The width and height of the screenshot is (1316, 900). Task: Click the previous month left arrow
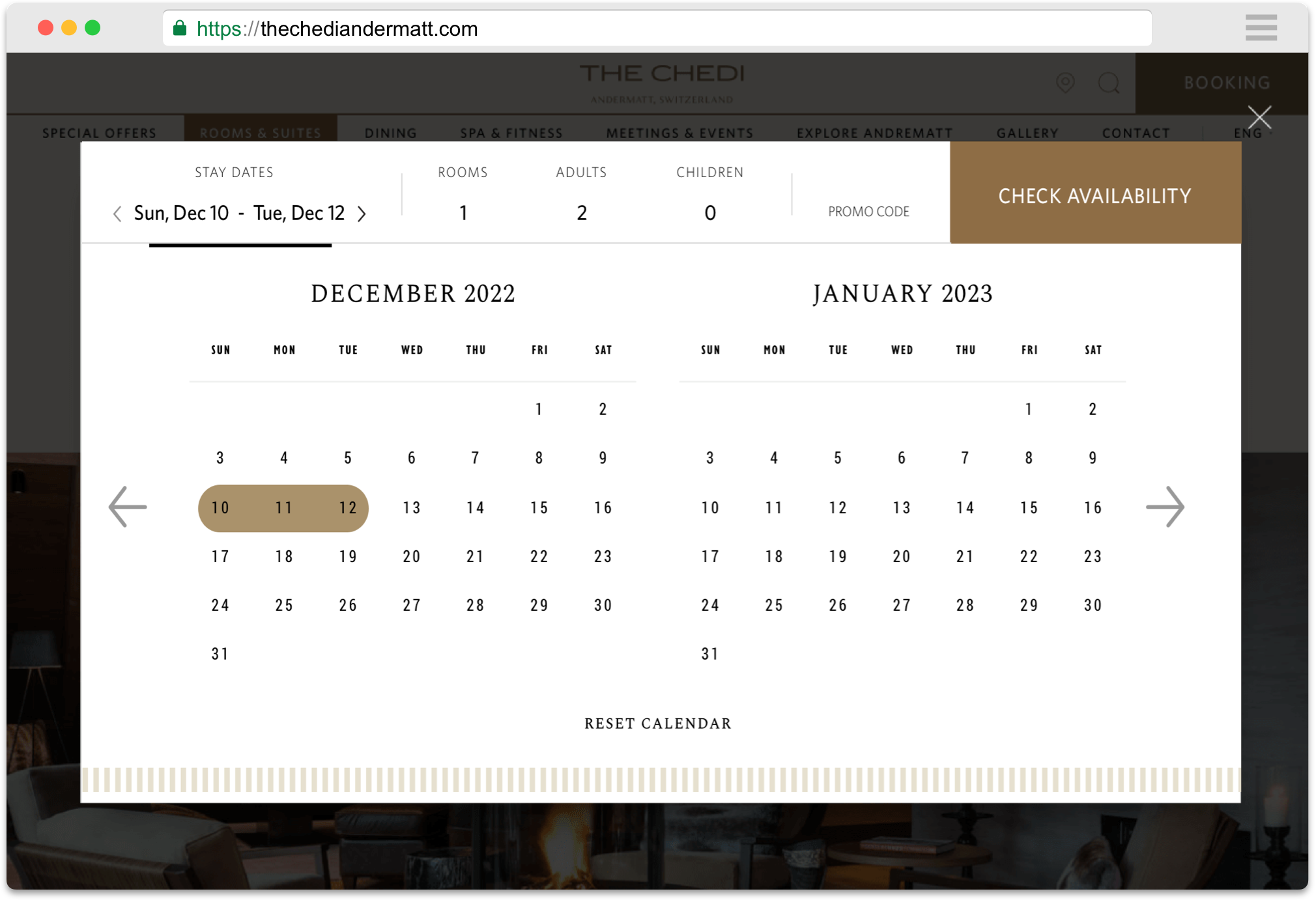[128, 507]
